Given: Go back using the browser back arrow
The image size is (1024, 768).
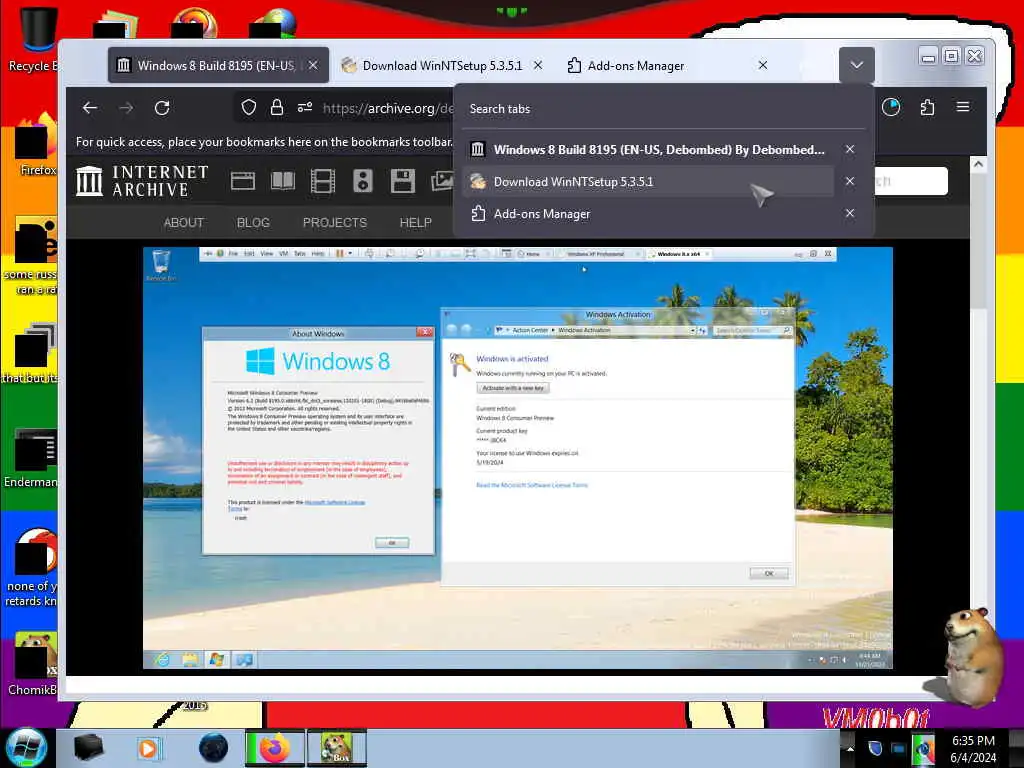Looking at the screenshot, I should [x=90, y=108].
